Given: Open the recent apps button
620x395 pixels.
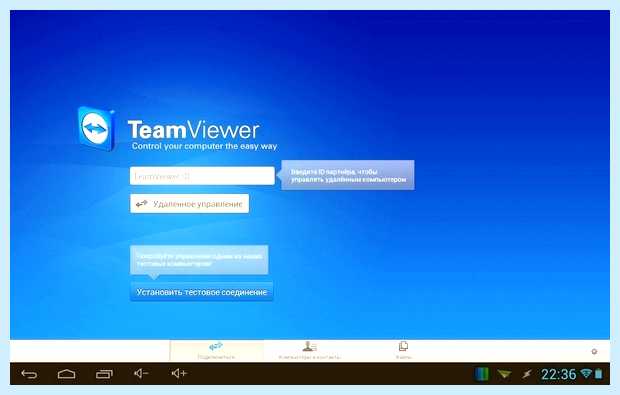Looking at the screenshot, I should point(104,374).
